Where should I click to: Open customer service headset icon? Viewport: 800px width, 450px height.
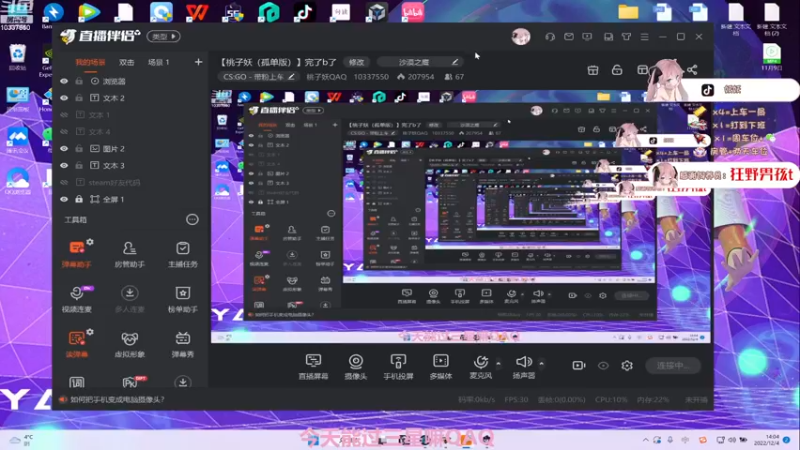(550, 37)
